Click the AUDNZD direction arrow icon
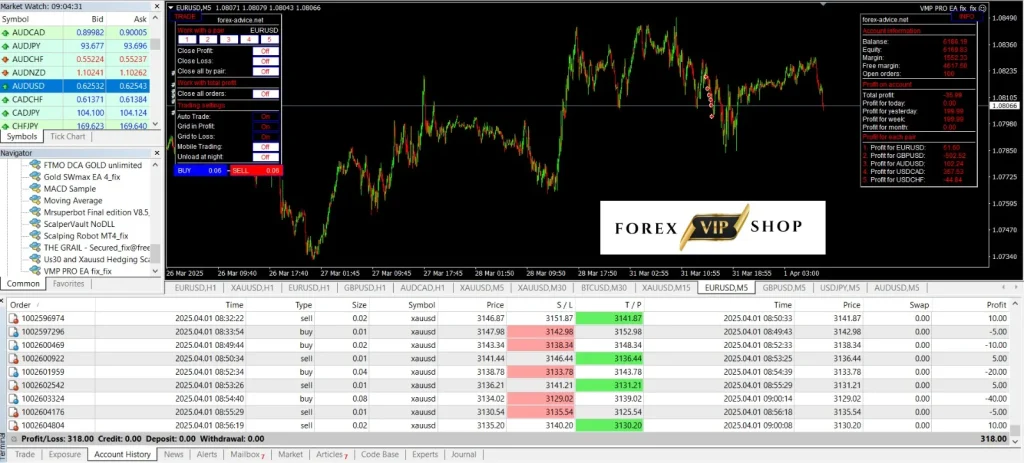Screen dimensions: 1024x463 point(6,72)
